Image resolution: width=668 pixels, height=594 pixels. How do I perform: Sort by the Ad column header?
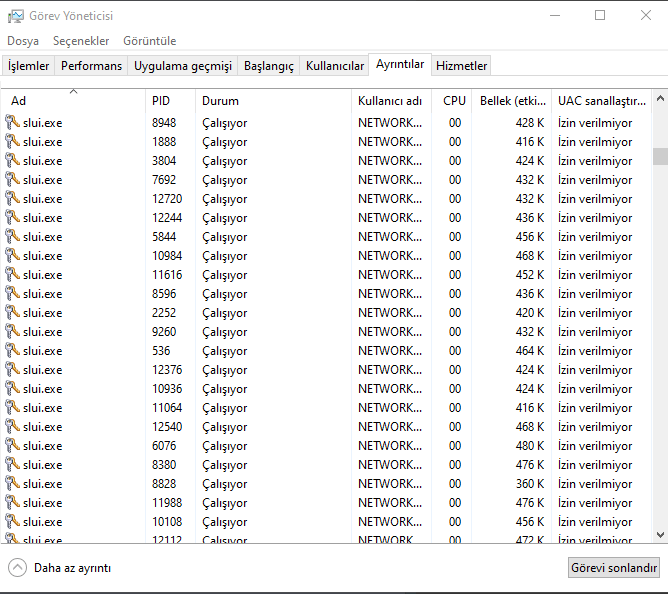point(73,101)
